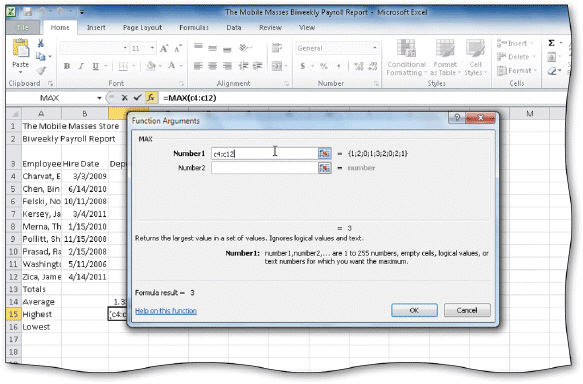Click the Center alignment icon

tap(212, 66)
